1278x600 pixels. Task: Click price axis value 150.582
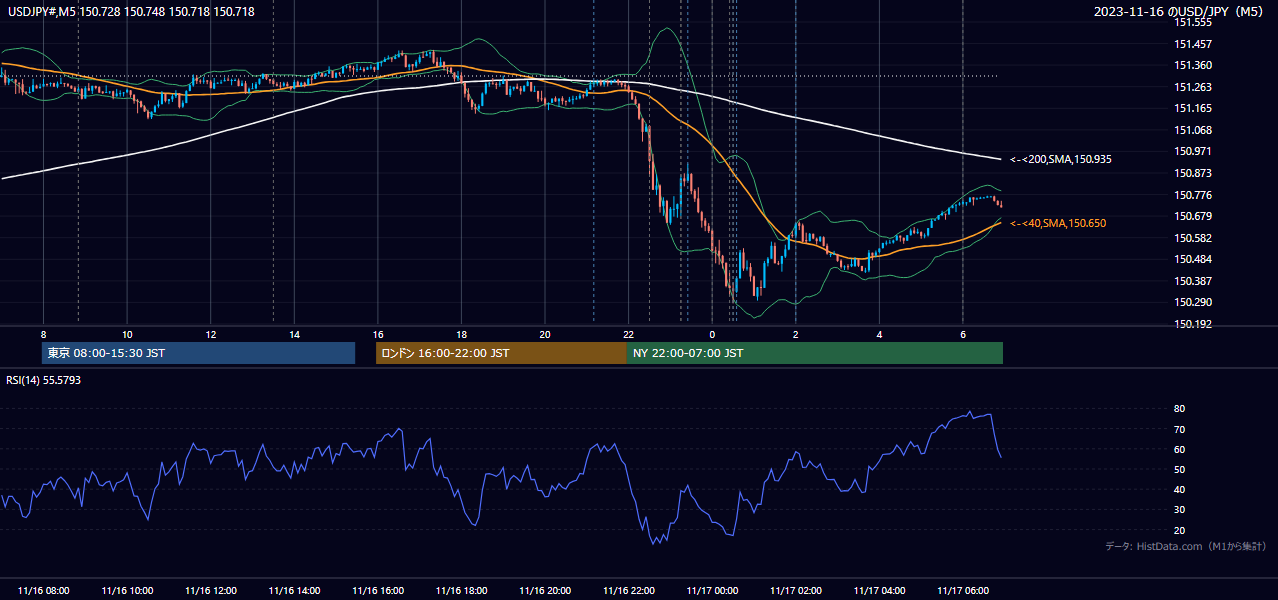1193,238
